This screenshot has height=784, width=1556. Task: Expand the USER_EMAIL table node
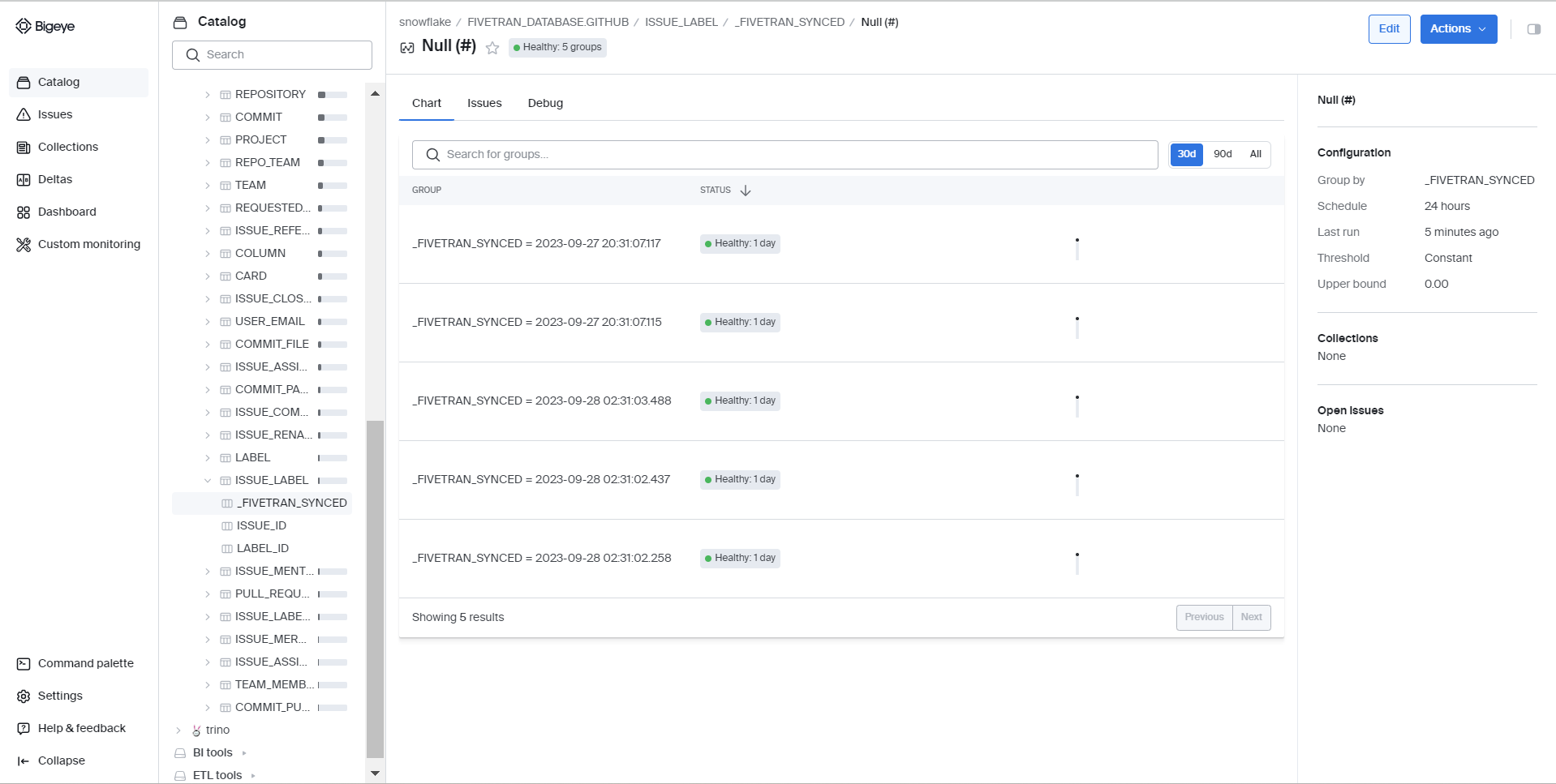coord(208,322)
